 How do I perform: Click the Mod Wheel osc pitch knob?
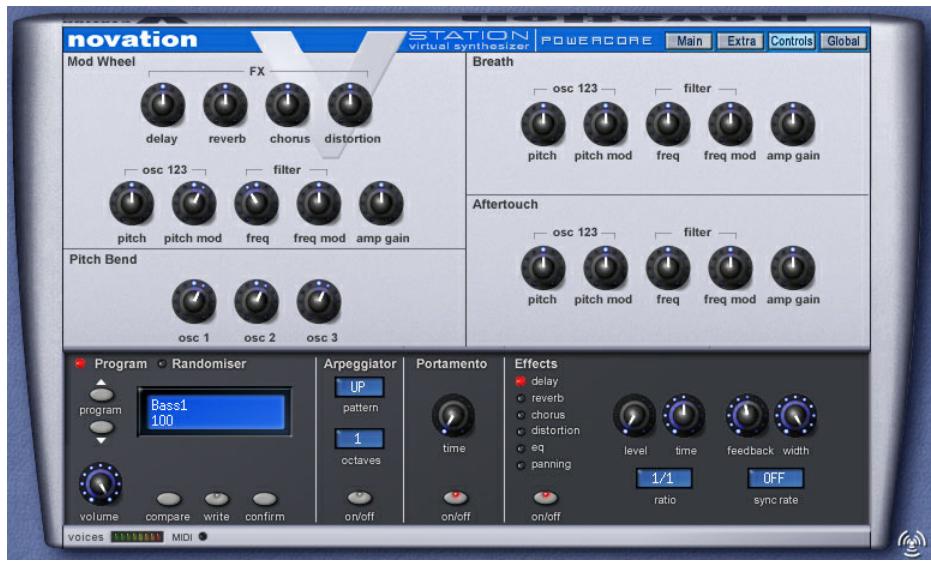[x=131, y=204]
